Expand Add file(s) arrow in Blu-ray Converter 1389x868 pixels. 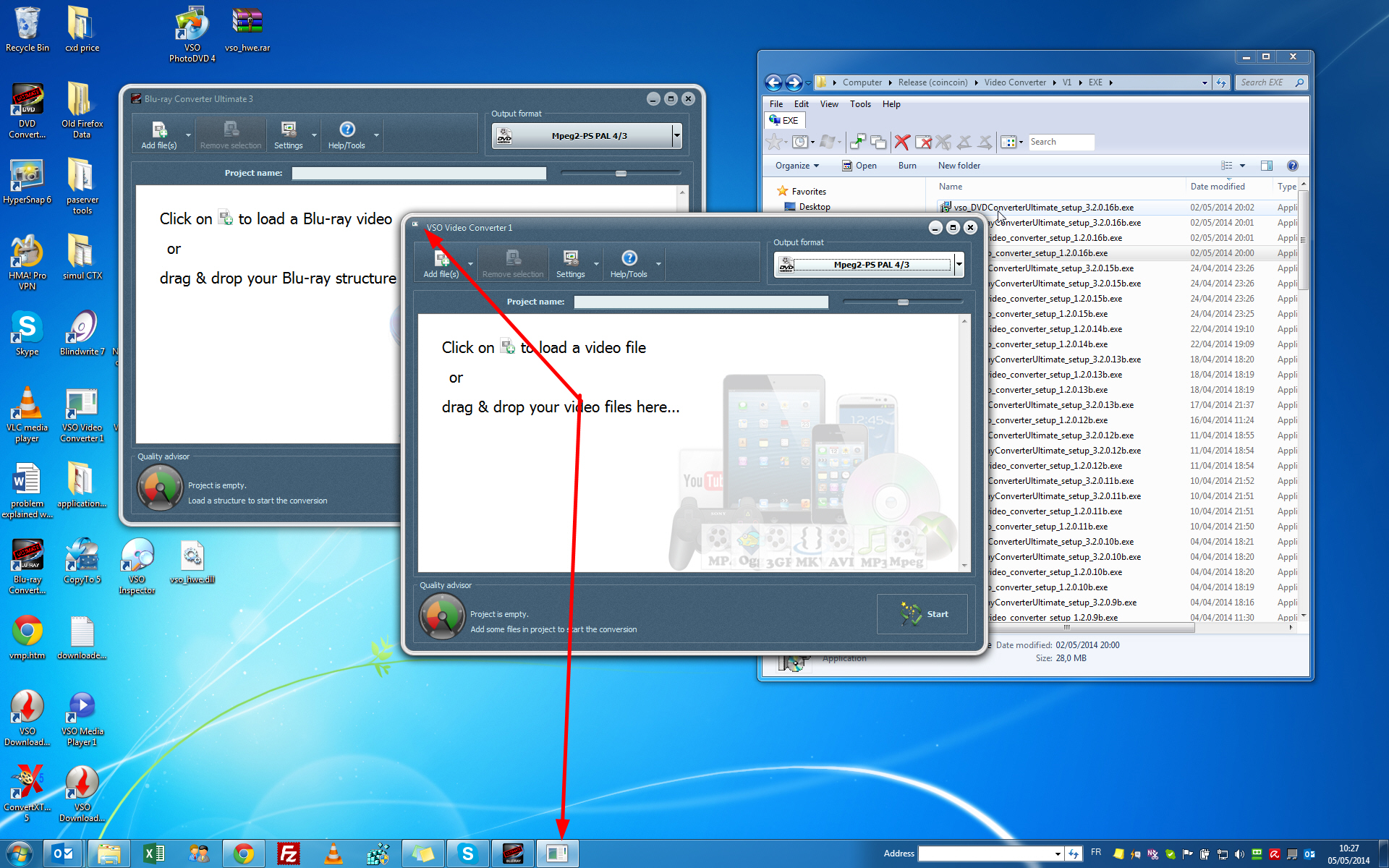click(188, 135)
